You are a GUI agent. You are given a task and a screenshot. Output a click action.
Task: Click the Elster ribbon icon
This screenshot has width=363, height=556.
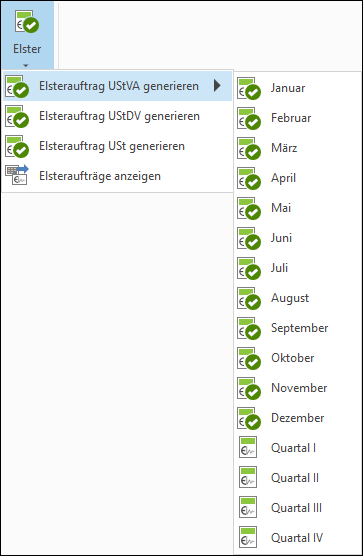(27, 22)
